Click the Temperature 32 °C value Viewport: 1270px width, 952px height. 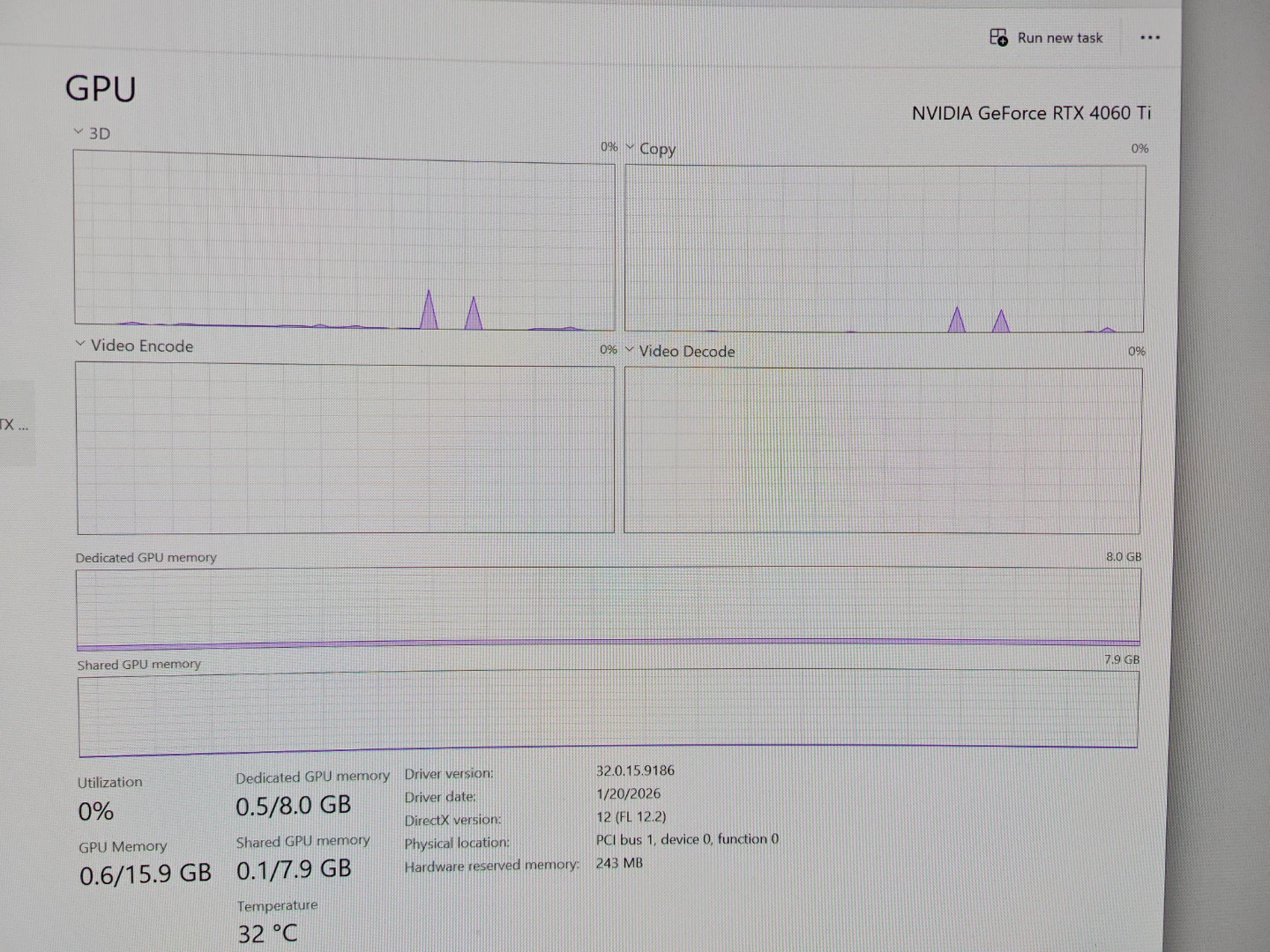pyautogui.click(x=268, y=933)
